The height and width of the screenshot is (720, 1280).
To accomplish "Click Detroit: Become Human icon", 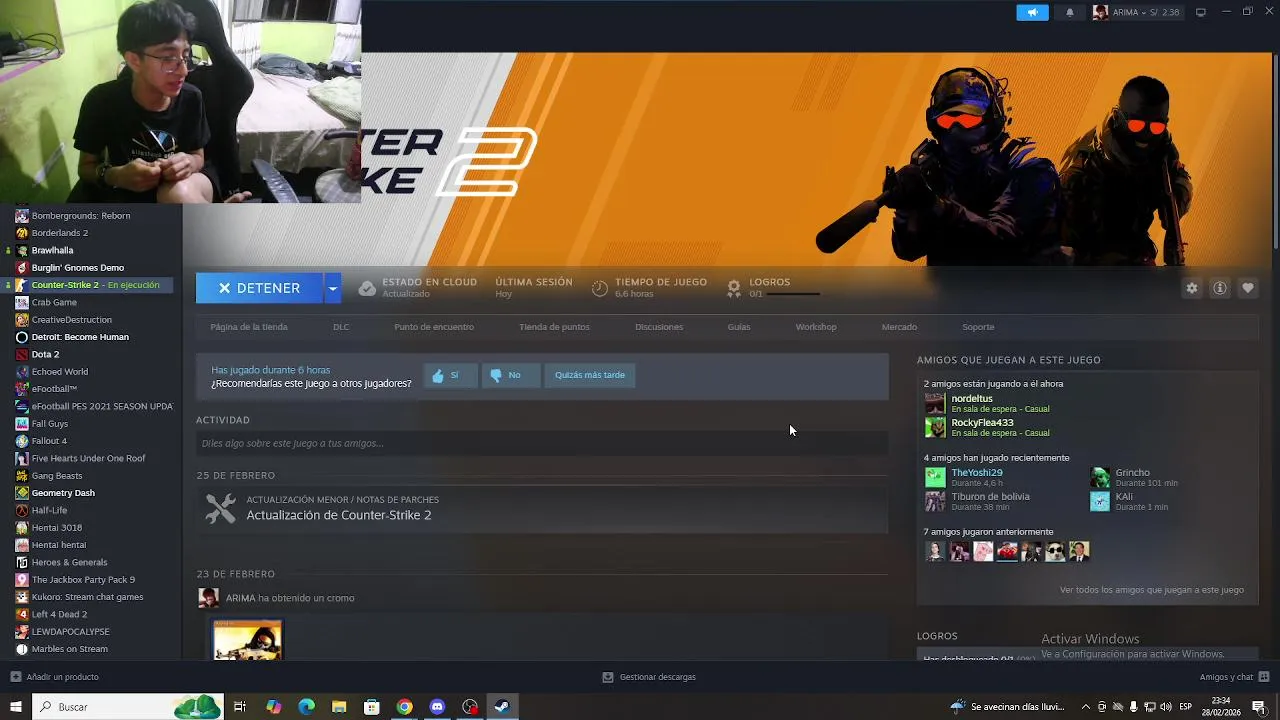I will tap(22, 337).
